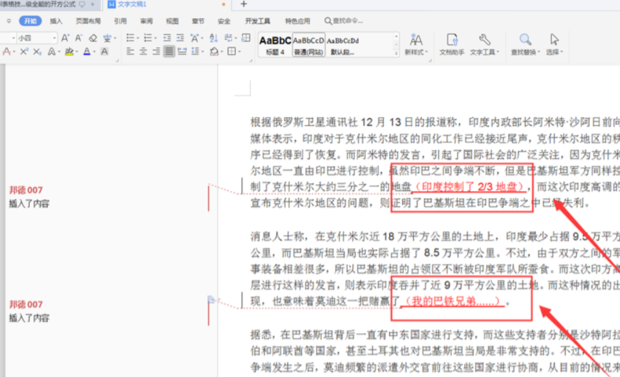620x377 pixels.
Task: Expand the font color dropdown arrow
Action: 94,52
